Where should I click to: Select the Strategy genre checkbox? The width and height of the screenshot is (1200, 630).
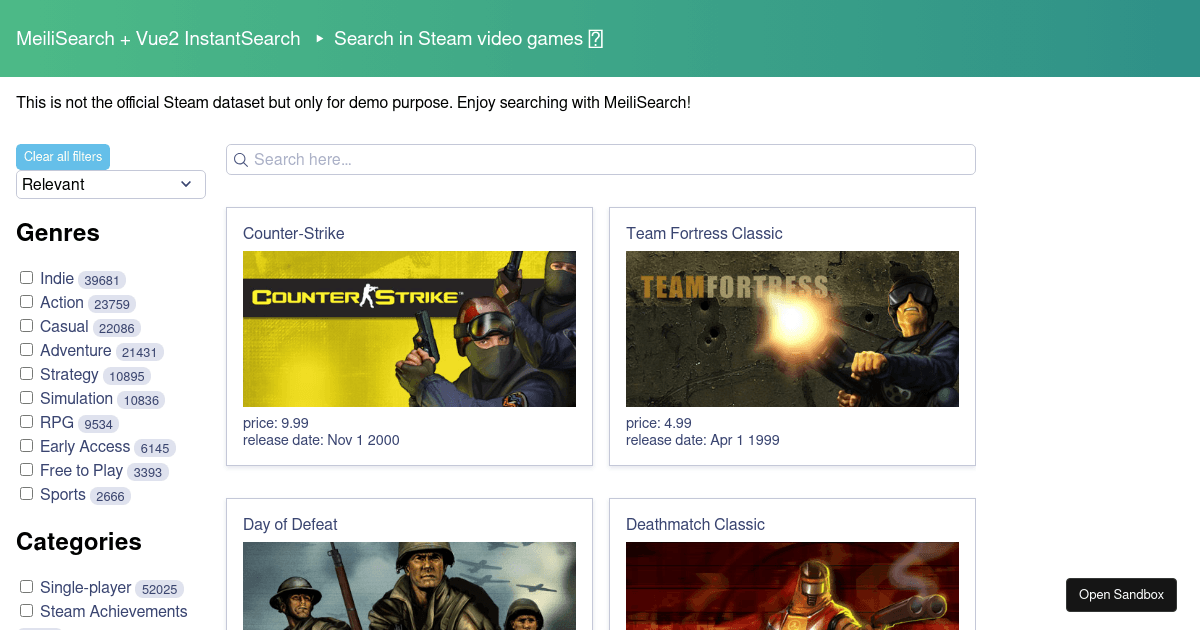27,374
